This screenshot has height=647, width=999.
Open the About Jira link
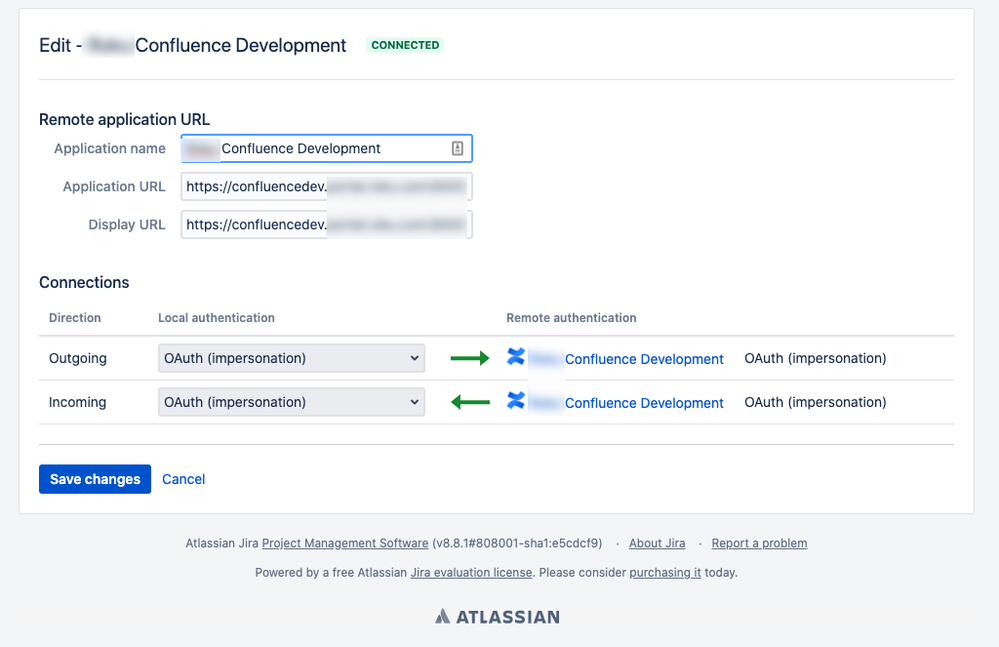point(657,543)
